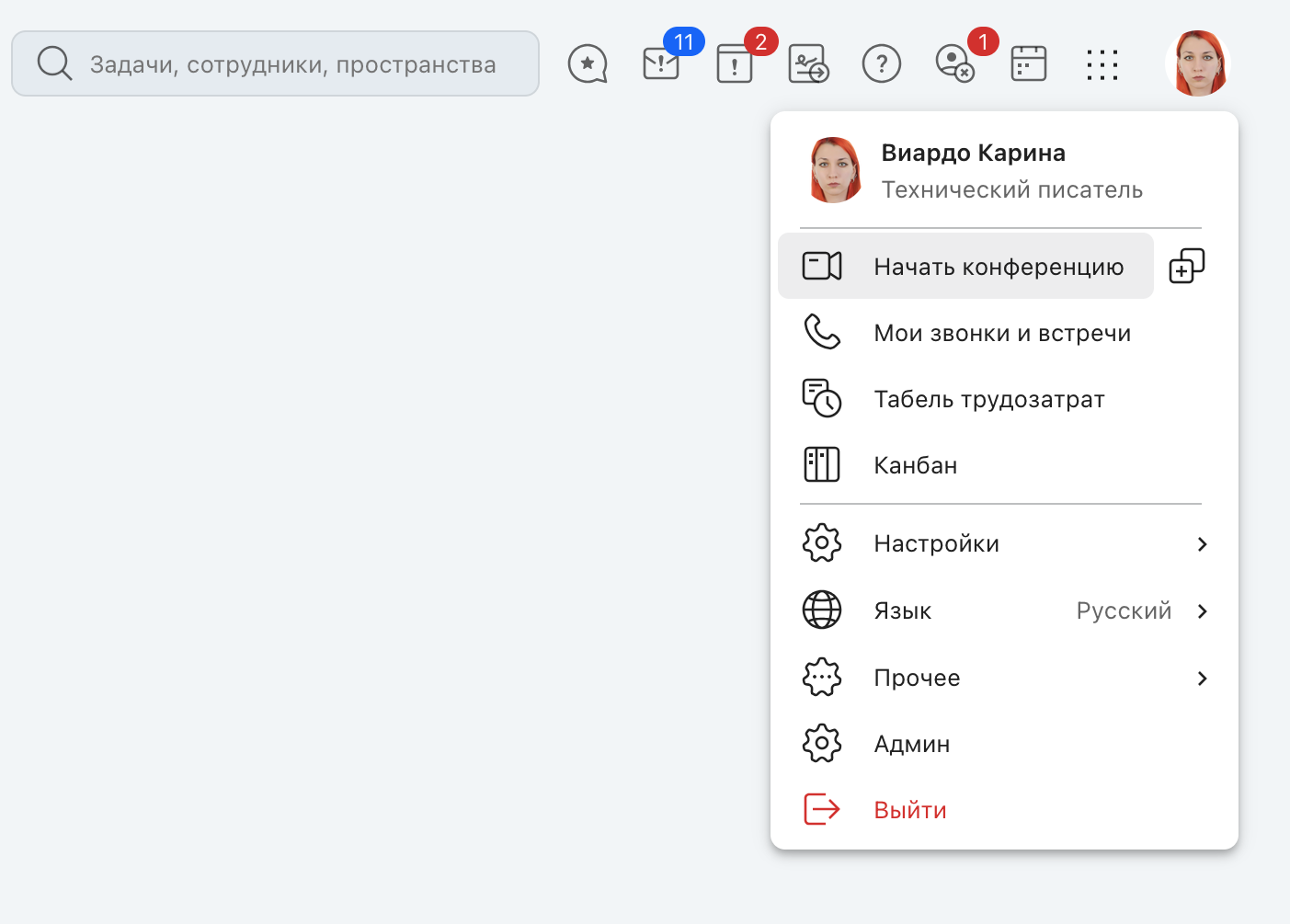Screen dimensions: 1290x924
Task: Click the Русский language value
Action: (x=1124, y=610)
